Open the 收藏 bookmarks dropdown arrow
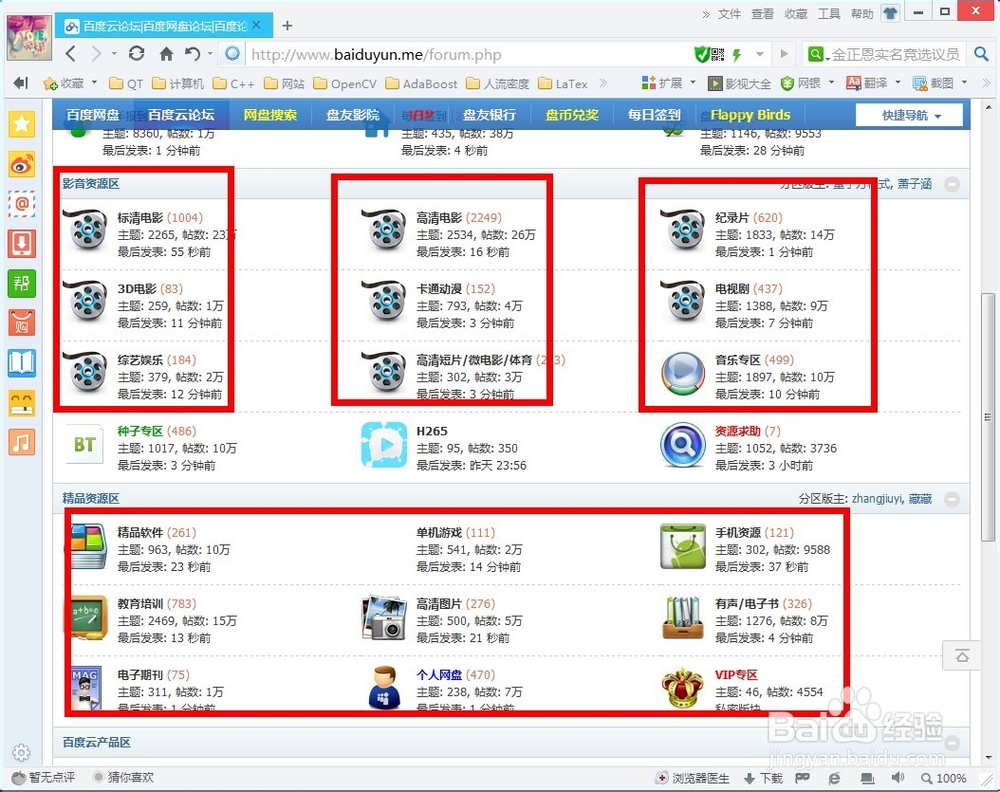Screen dimensions: 1000x792 94,82
